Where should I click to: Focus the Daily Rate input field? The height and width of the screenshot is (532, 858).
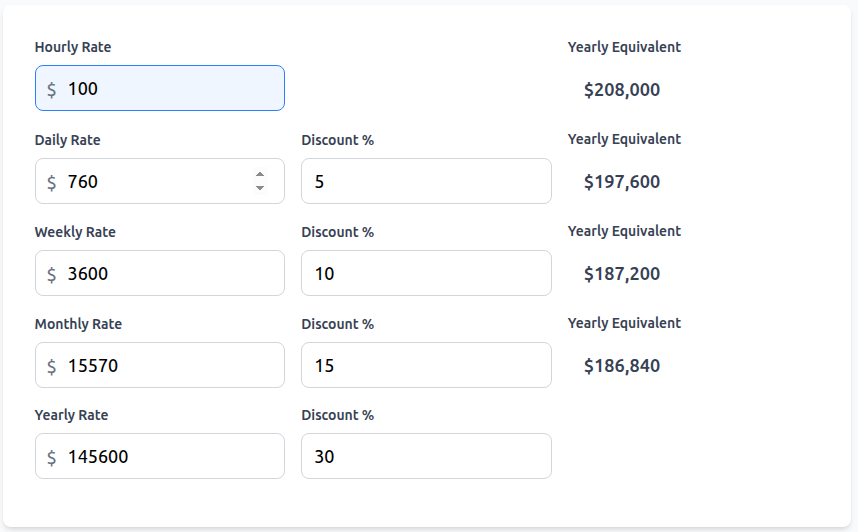coord(150,182)
